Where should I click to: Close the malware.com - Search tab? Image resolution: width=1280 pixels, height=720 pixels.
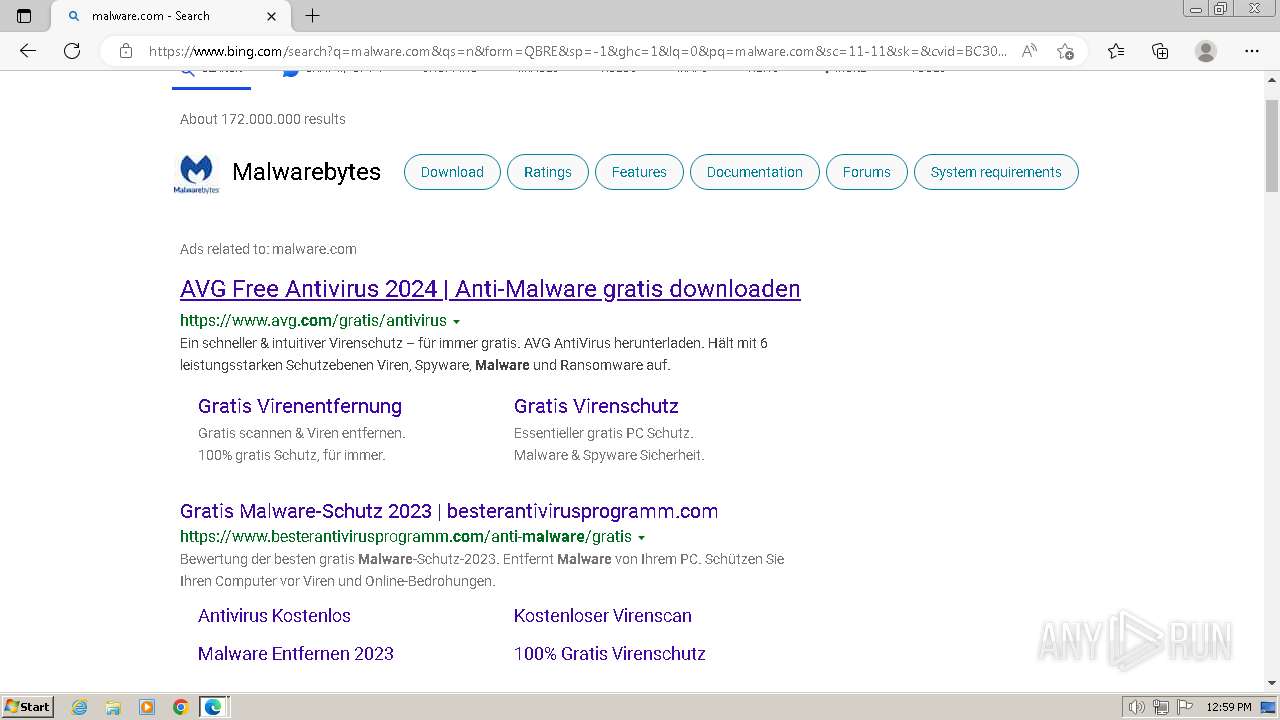click(x=272, y=16)
